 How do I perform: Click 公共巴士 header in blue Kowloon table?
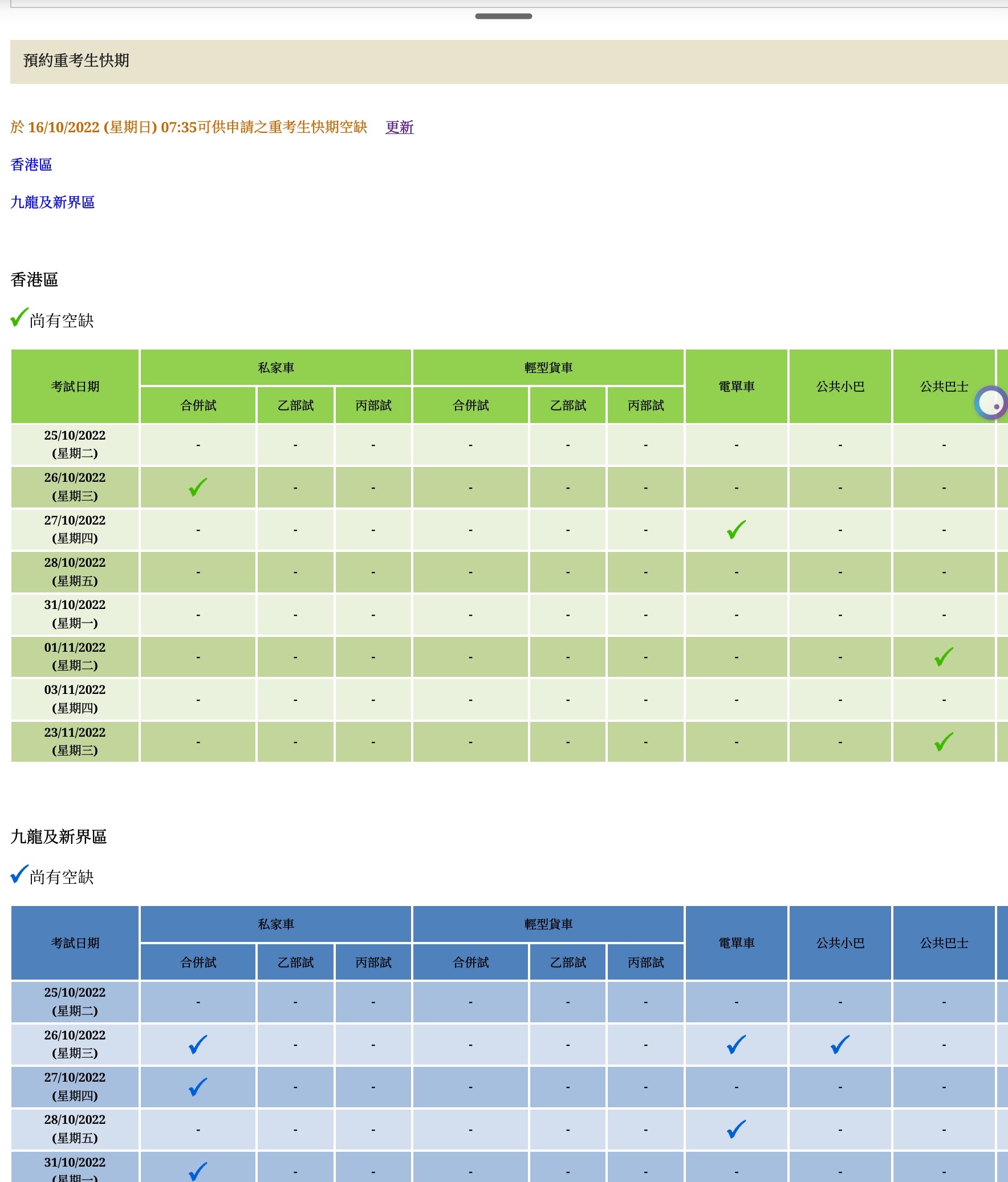944,943
